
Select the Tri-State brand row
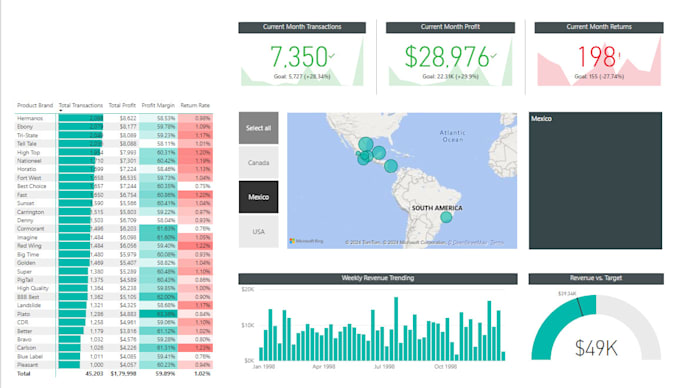click(114, 135)
